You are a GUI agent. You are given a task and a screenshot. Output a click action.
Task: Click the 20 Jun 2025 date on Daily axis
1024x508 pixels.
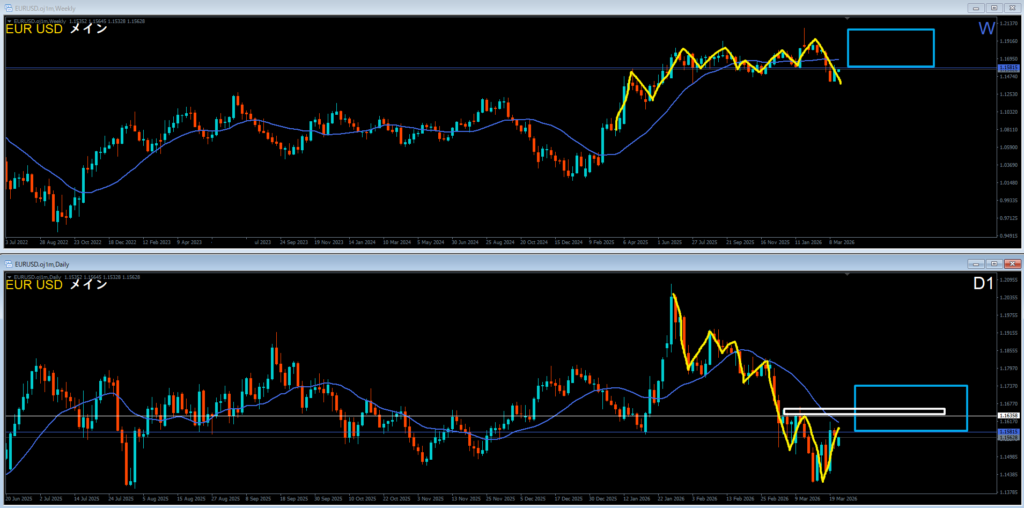[x=18, y=499]
